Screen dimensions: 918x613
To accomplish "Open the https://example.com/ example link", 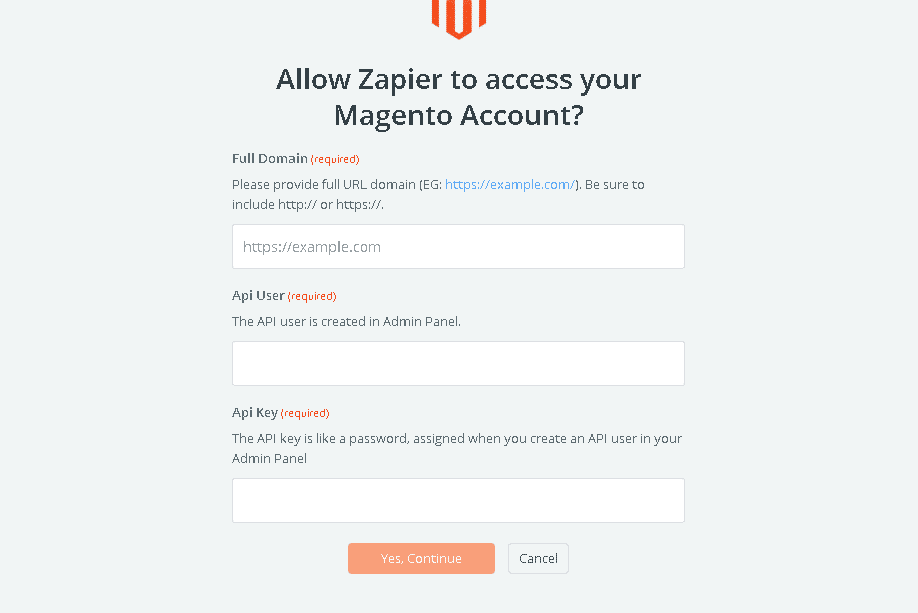I will [510, 185].
